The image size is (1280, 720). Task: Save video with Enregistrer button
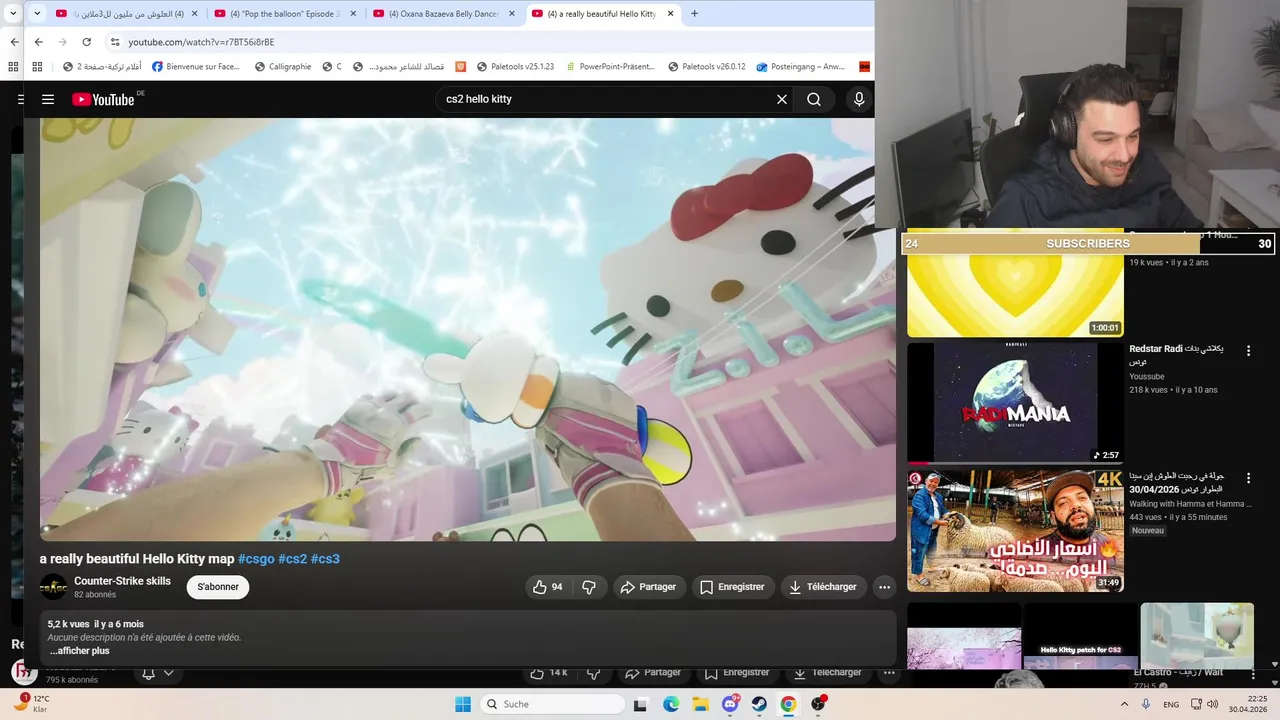[x=732, y=587]
